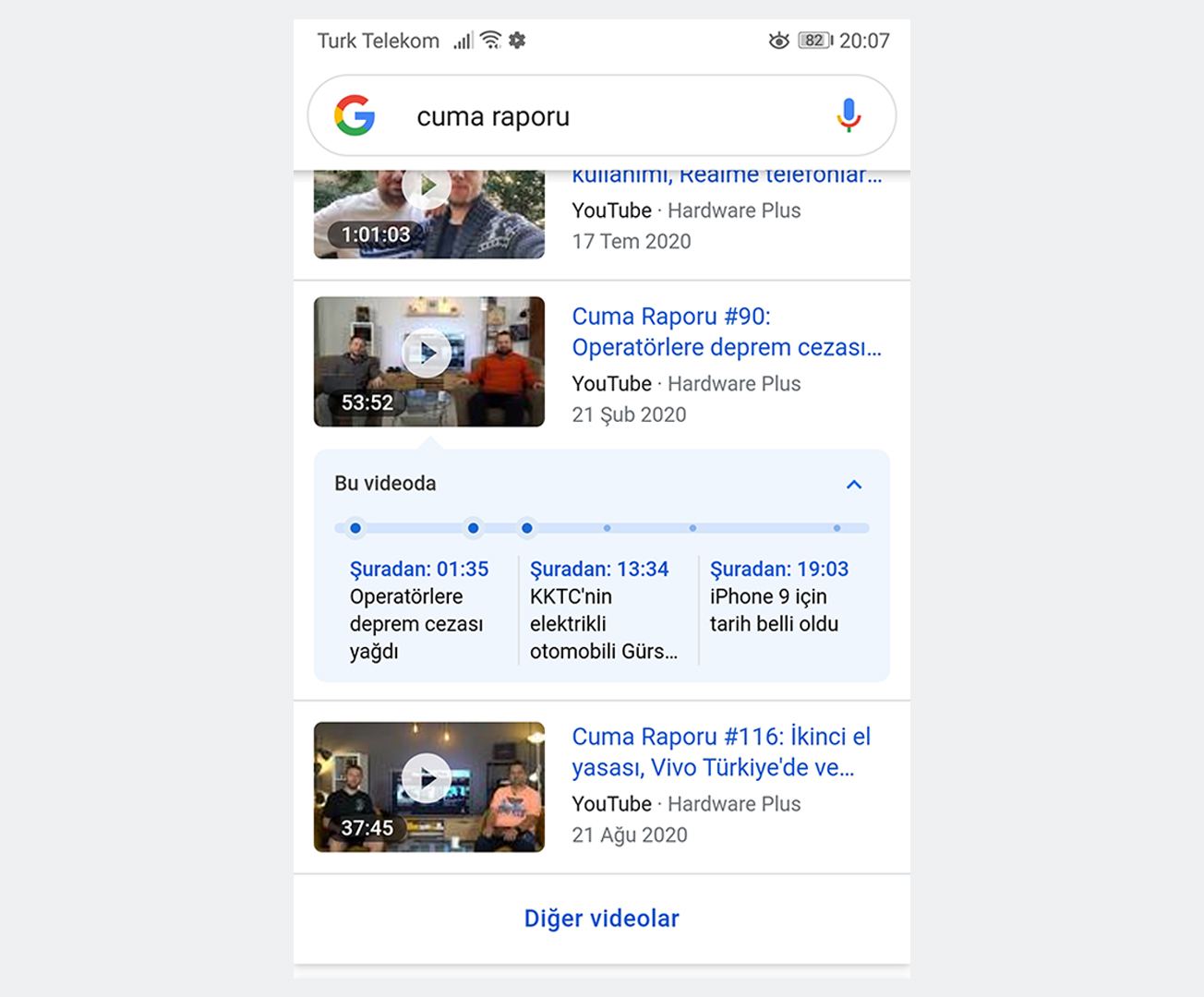Jump to Şuradan: 19:03 segment
This screenshot has width=1204, height=997.
pyautogui.click(x=779, y=569)
